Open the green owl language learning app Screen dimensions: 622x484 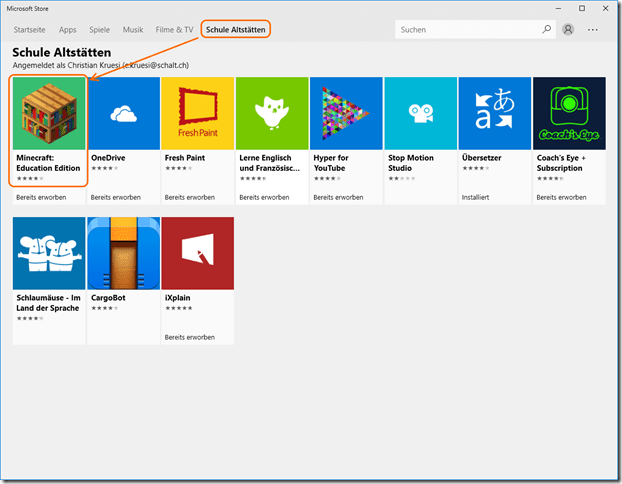point(272,114)
